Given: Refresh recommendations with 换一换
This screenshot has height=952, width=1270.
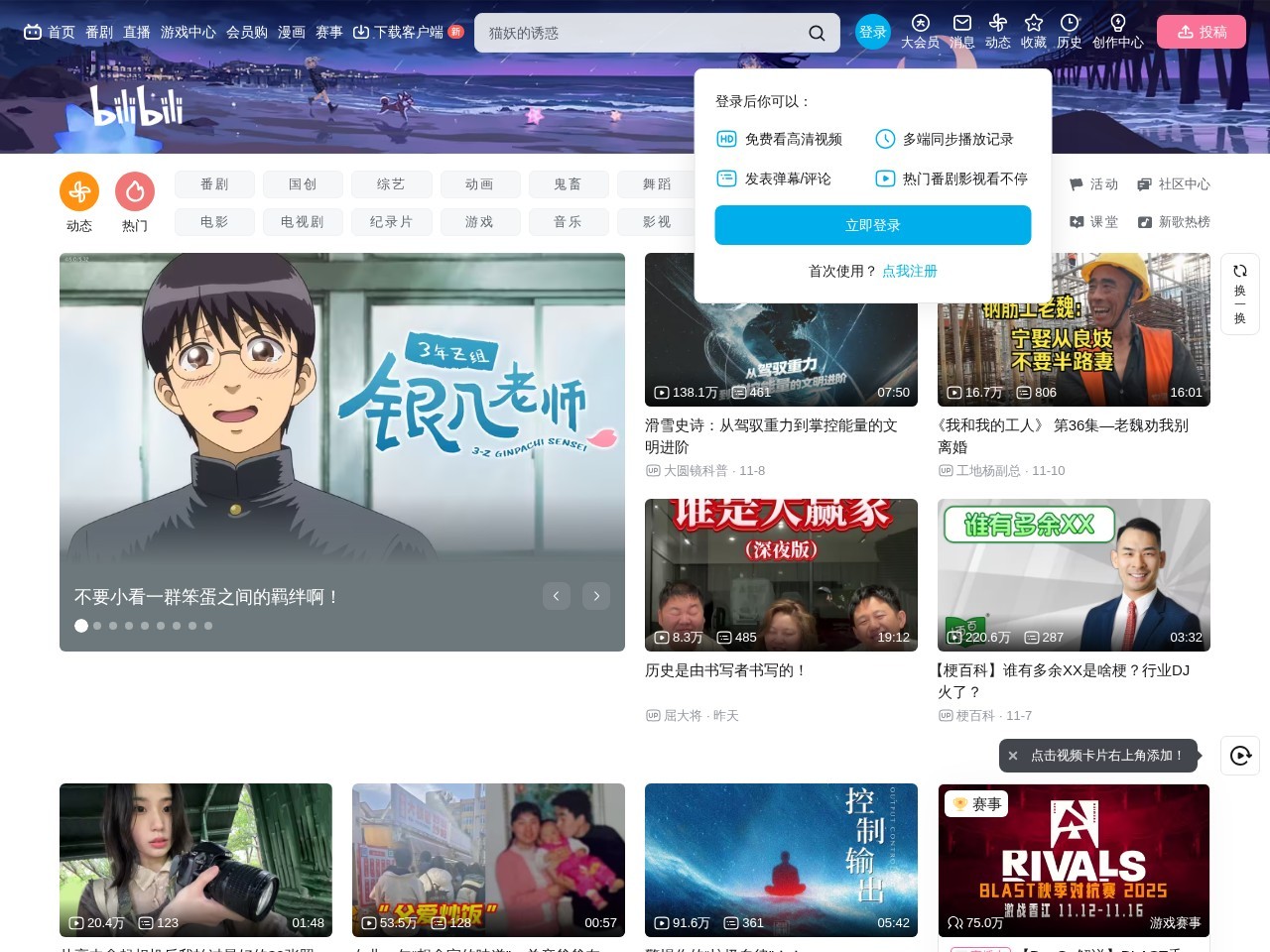Looking at the screenshot, I should click(x=1239, y=294).
